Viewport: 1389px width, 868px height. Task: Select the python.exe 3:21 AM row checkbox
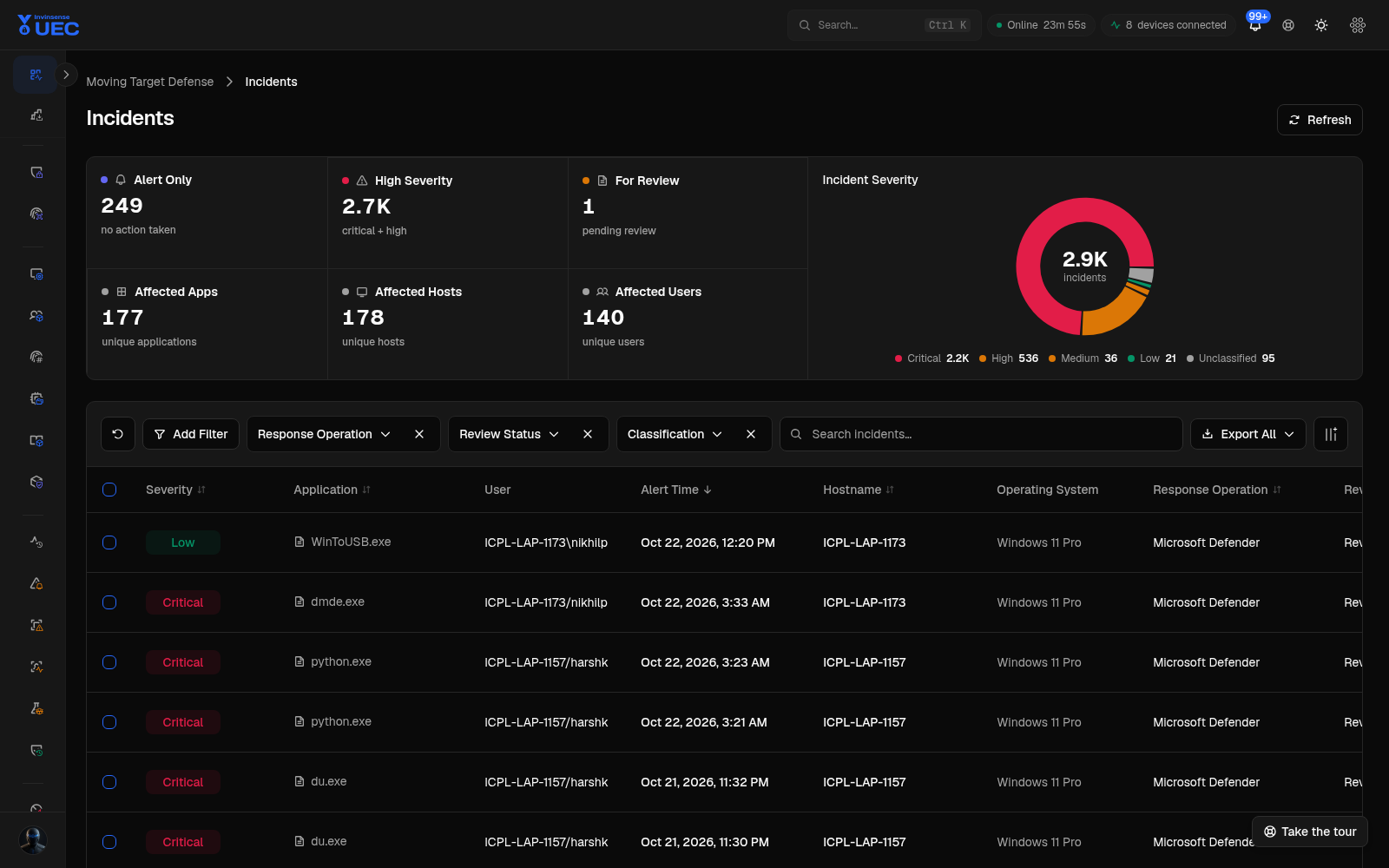tap(109, 722)
